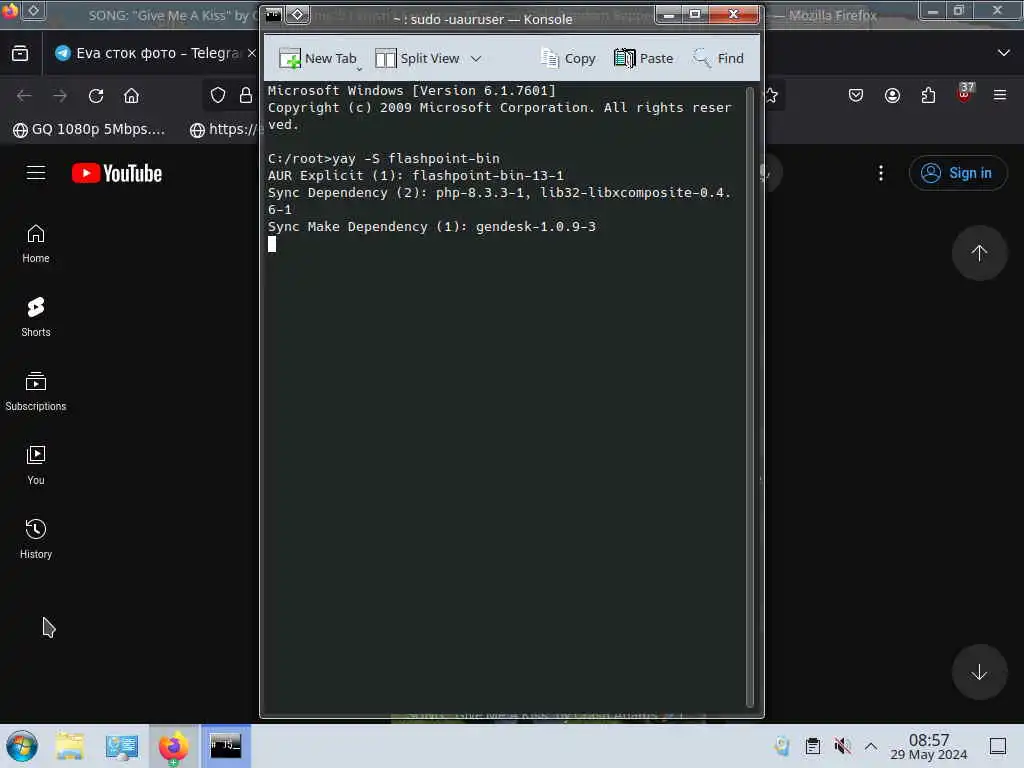1024x768 pixels.
Task: Reload the current Firefox page
Action: coord(96,96)
